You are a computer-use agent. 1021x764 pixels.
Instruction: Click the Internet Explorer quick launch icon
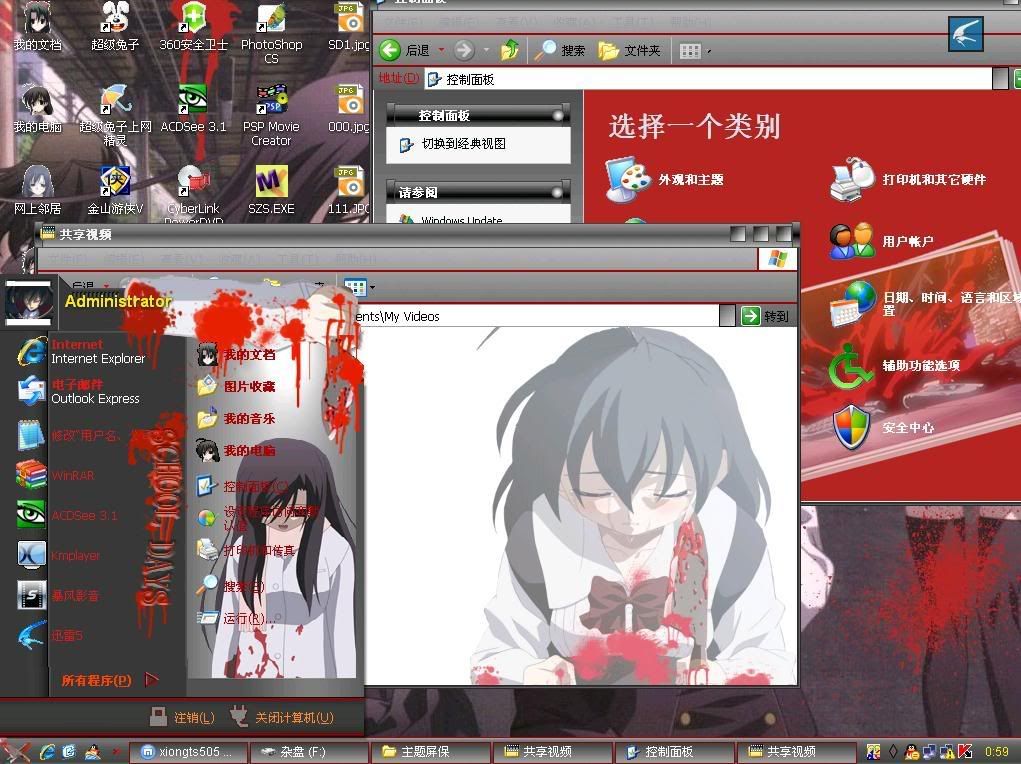click(47, 752)
